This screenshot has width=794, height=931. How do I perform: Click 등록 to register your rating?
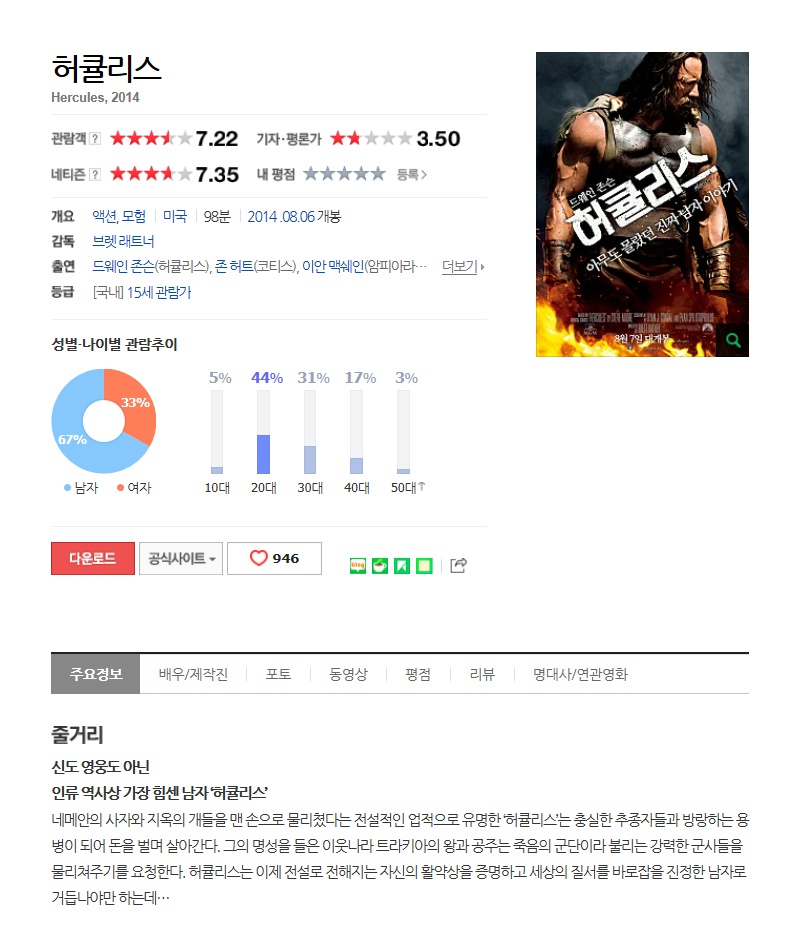412,175
